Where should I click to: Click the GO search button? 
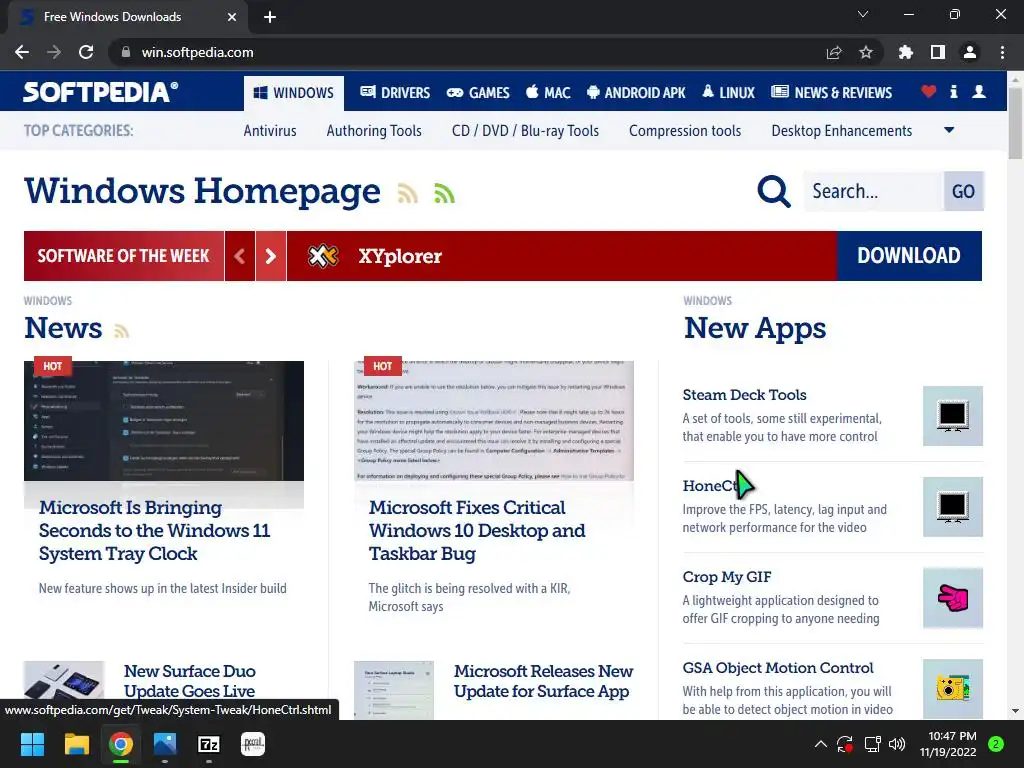[x=963, y=191]
